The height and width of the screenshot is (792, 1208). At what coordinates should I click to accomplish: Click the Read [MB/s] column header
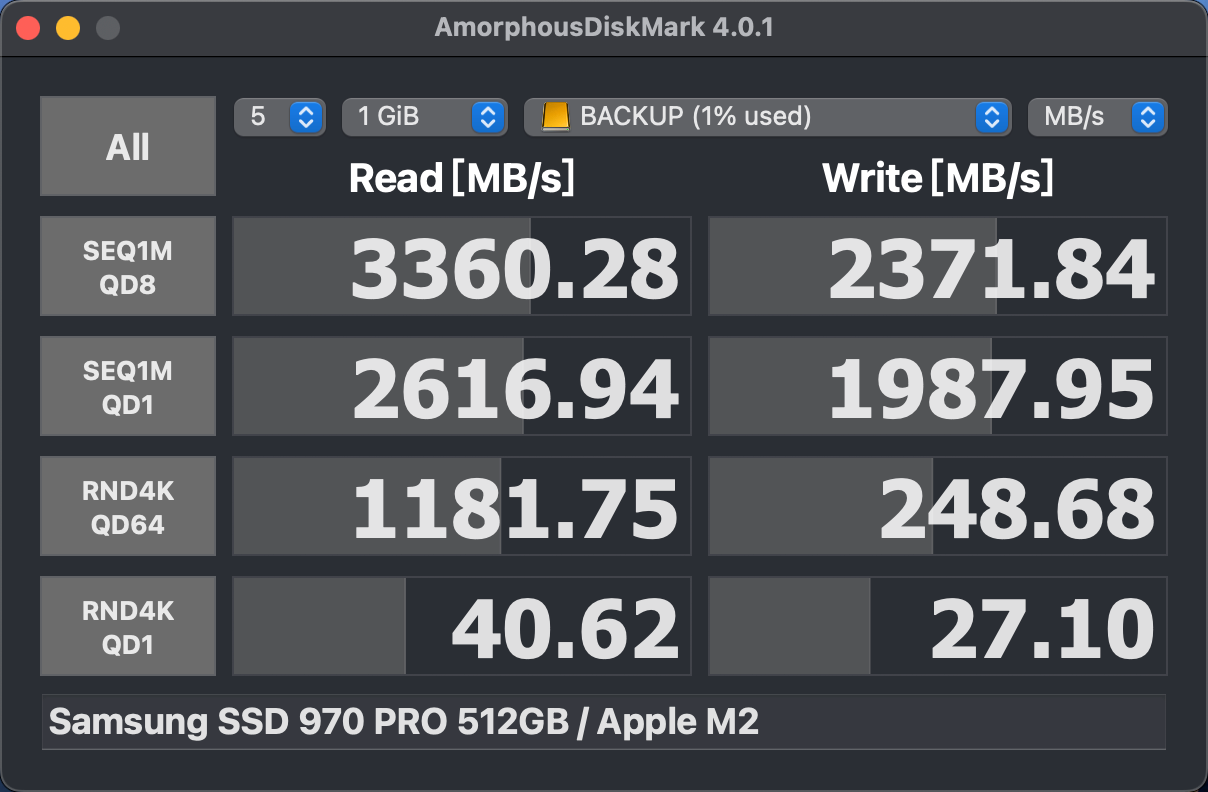pos(461,178)
